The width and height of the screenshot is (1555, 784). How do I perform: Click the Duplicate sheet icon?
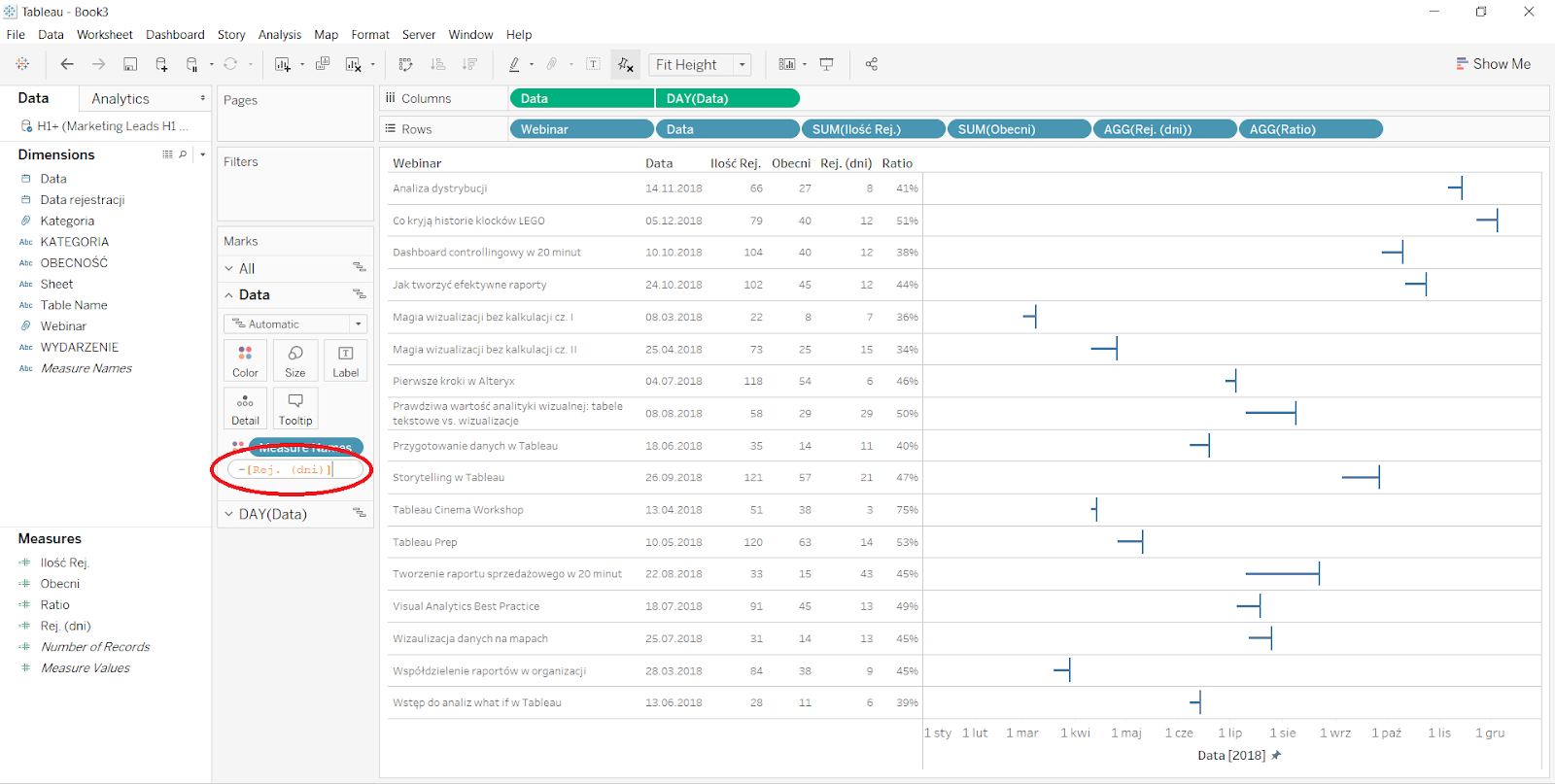coord(323,64)
